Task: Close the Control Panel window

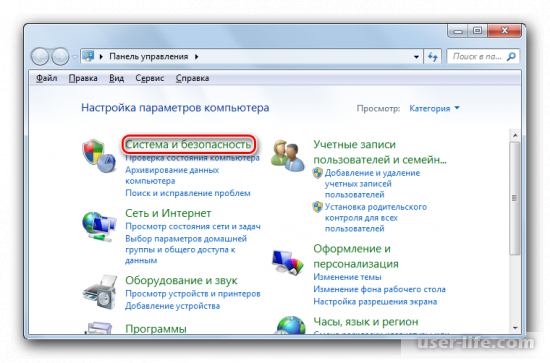Action: (x=504, y=31)
